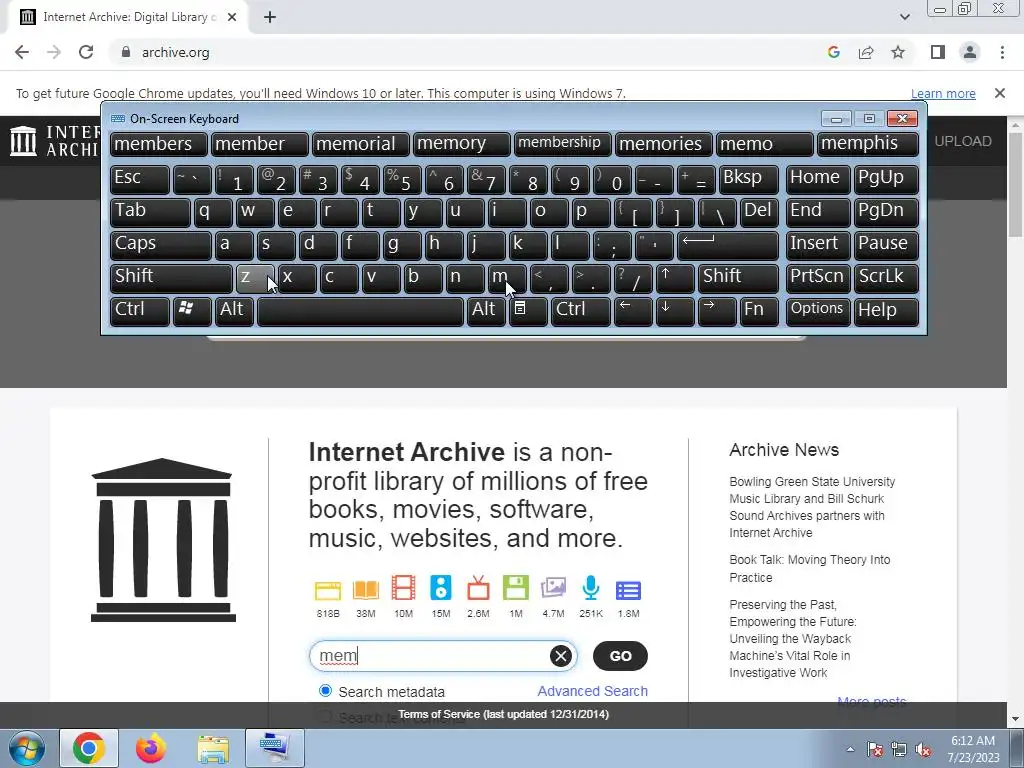Click the browser back arrow
Screen dimensions: 1024x768
click(x=22, y=52)
